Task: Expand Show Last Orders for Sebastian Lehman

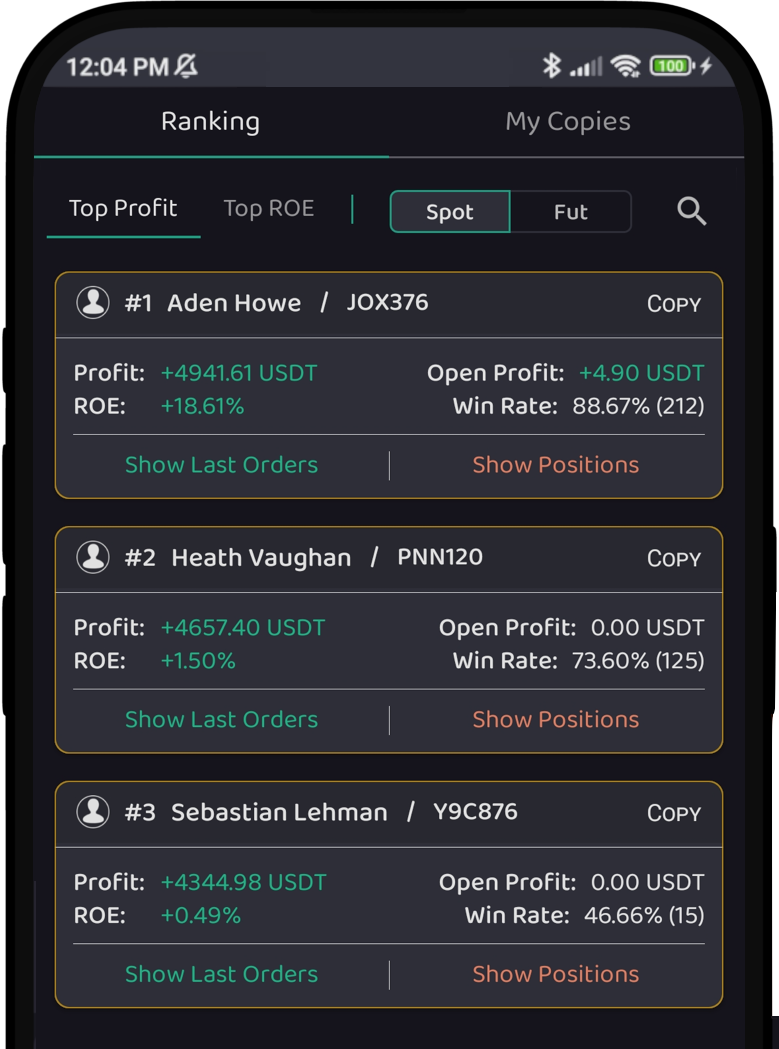Action: point(221,974)
